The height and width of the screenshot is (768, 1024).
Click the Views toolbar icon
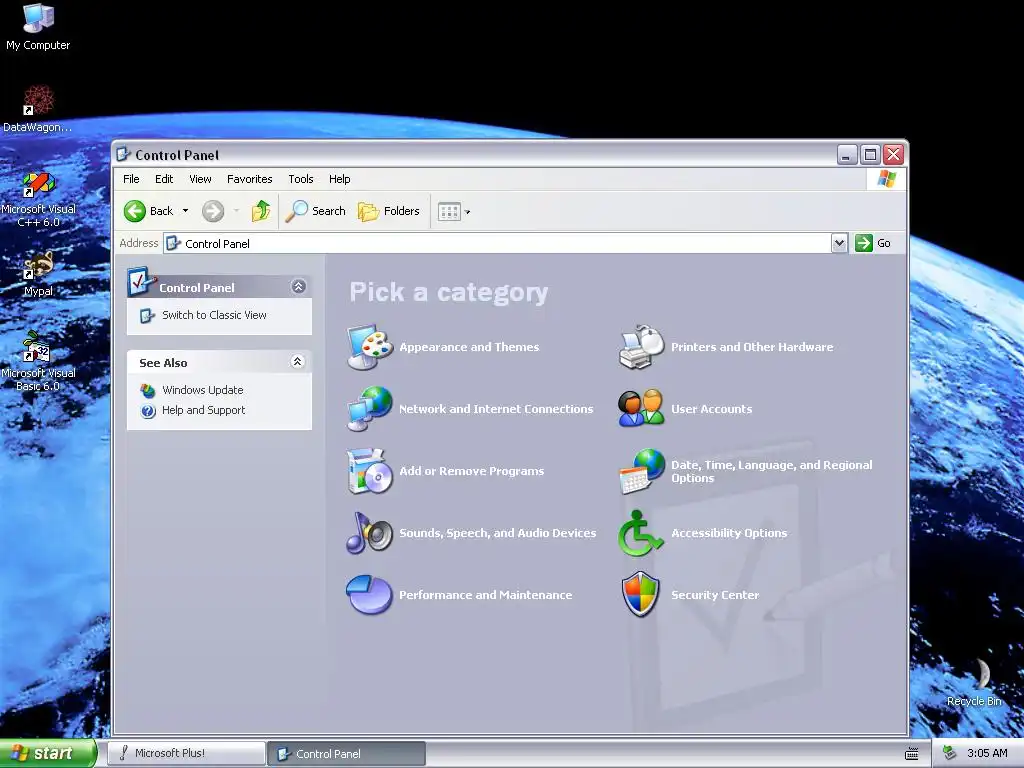point(449,212)
